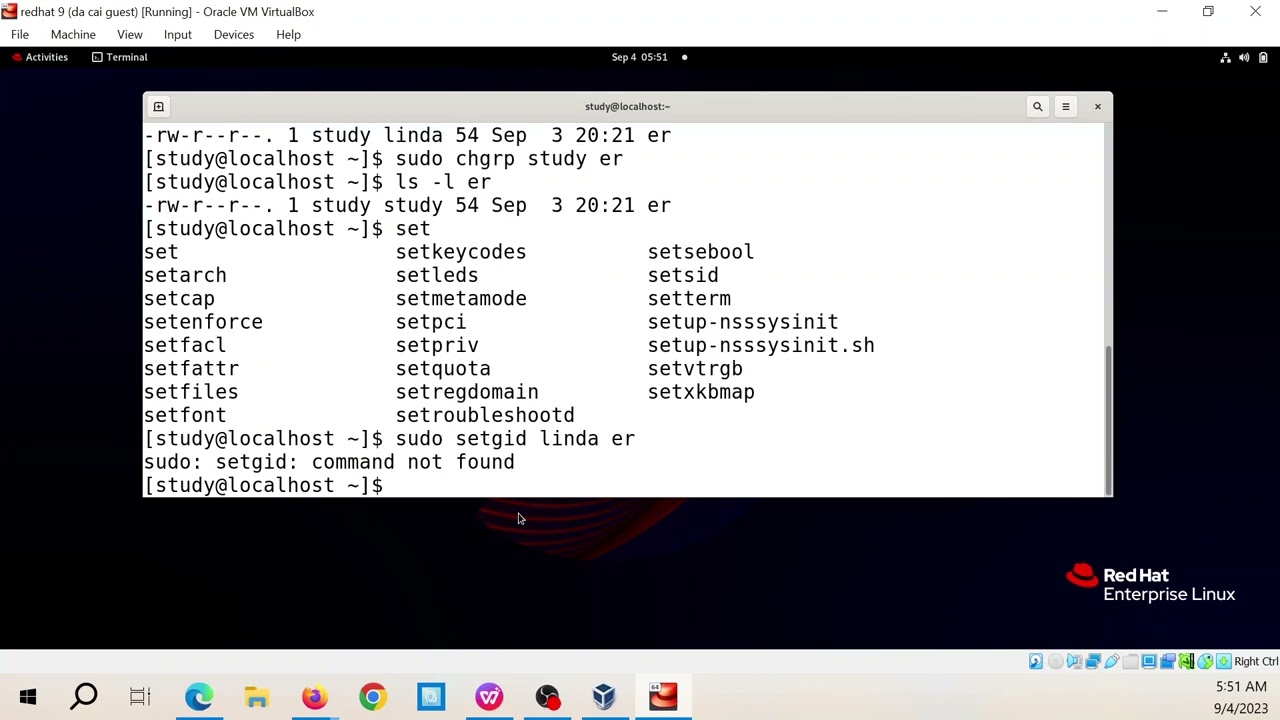Click the VirtualBox CPU processor status indicator
The image size is (1280, 720).
[x=1186, y=661]
